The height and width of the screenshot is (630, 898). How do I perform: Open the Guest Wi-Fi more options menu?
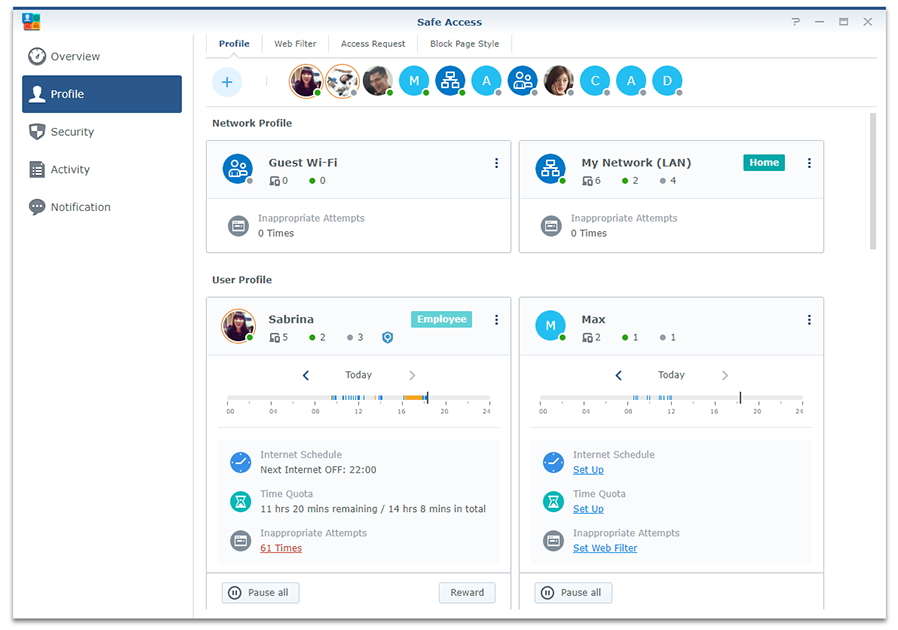point(496,163)
